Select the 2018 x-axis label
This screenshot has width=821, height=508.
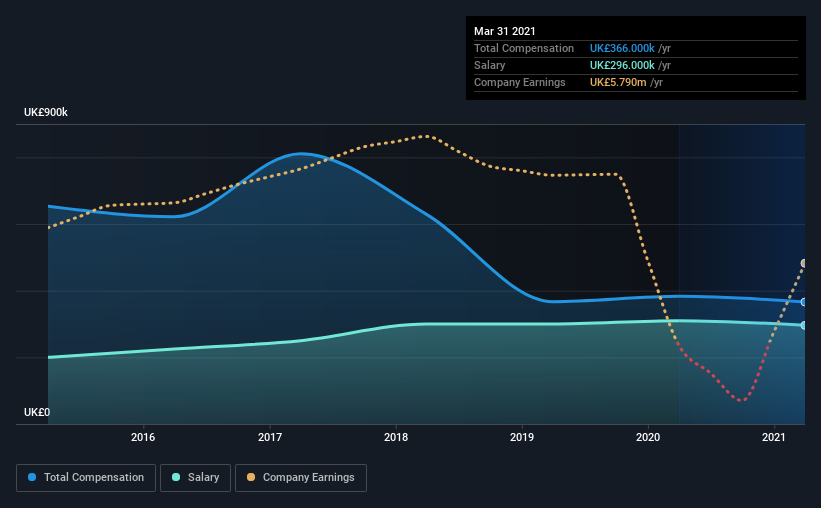point(396,437)
